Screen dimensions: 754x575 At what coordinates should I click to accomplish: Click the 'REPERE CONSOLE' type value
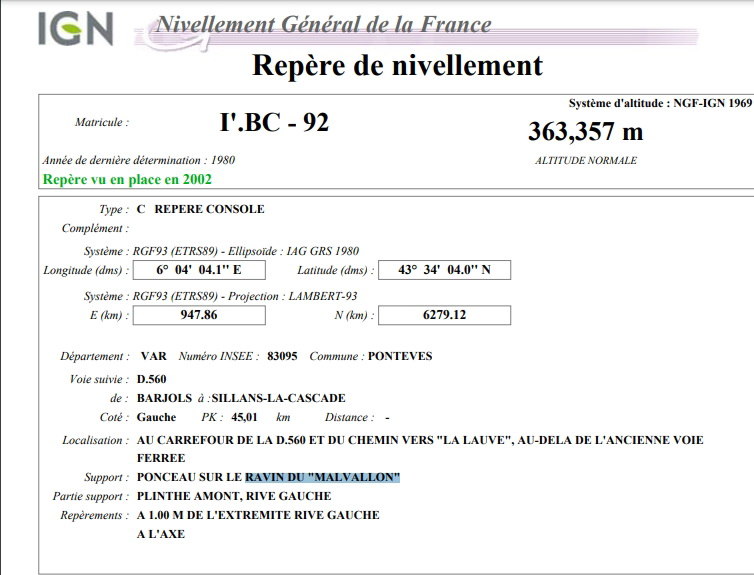(x=209, y=209)
